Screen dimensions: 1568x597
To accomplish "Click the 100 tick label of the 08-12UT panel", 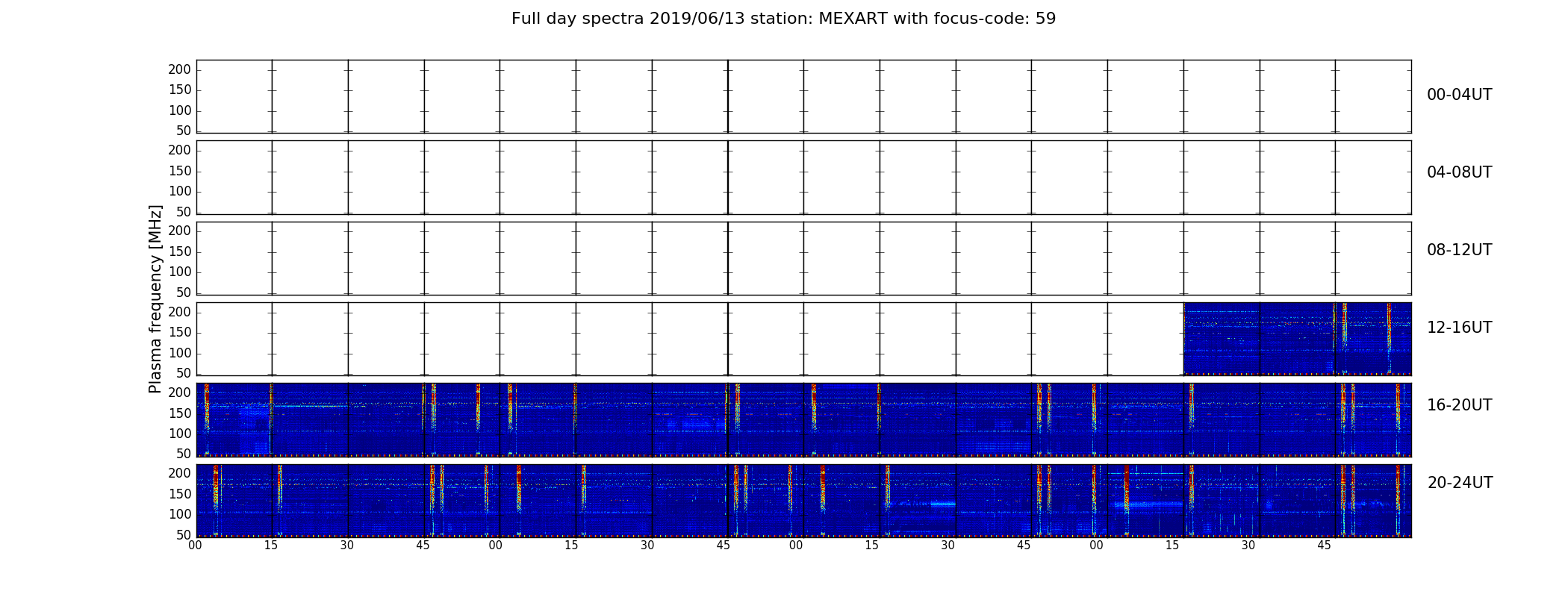I will pos(180,272).
